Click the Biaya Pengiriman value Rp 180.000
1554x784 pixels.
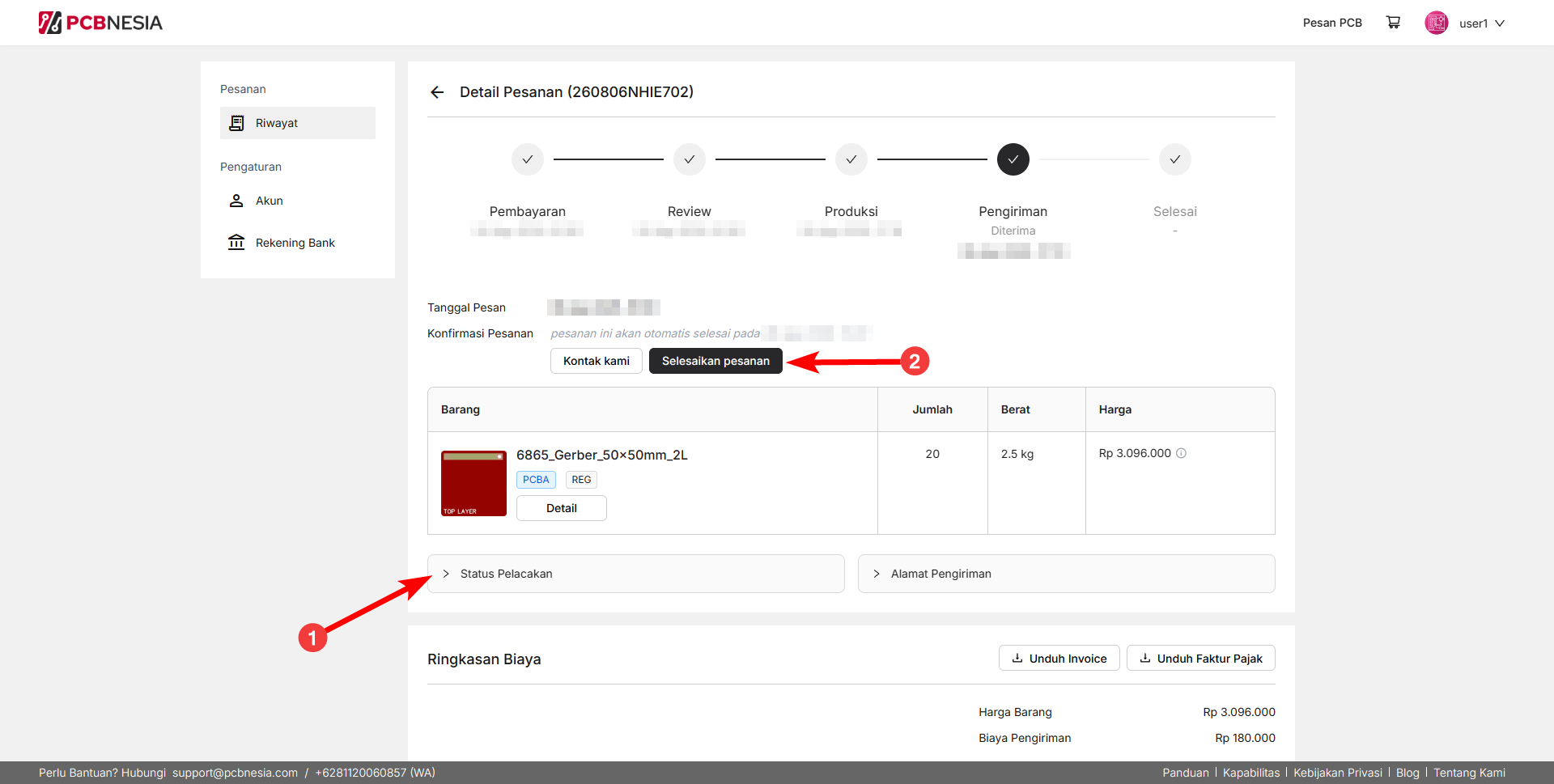tap(1245, 738)
